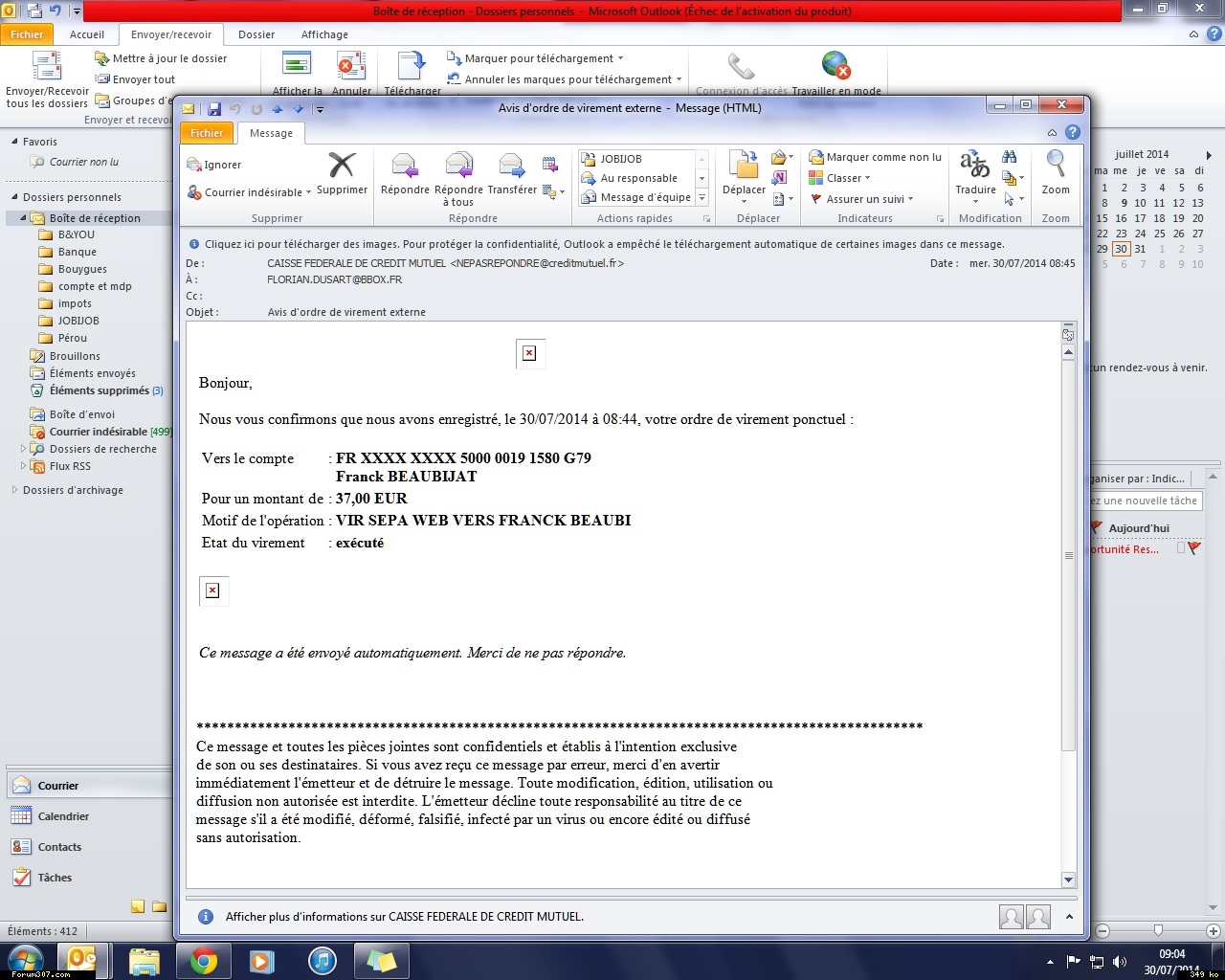This screenshot has width=1225, height=980.
Task: Expand the Dossiers d'archivage tree
Action: (x=14, y=490)
